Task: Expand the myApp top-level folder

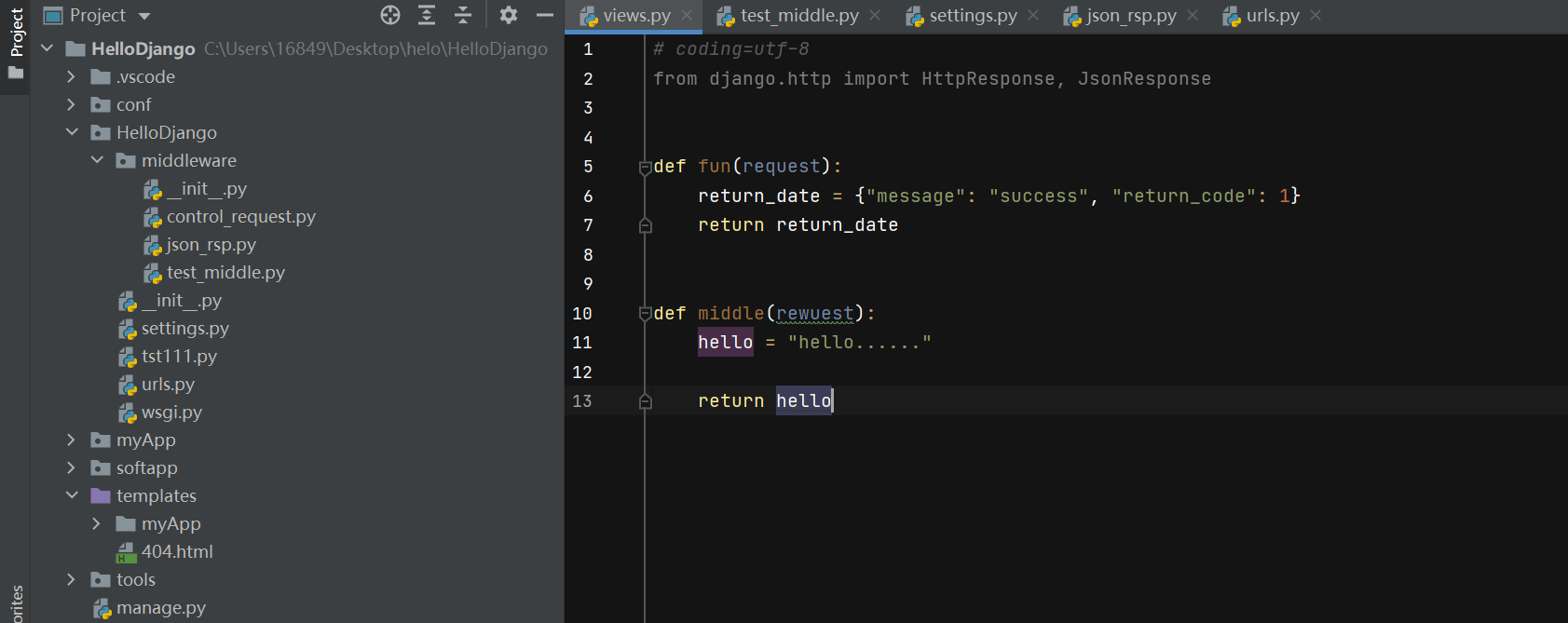Action: 72,440
